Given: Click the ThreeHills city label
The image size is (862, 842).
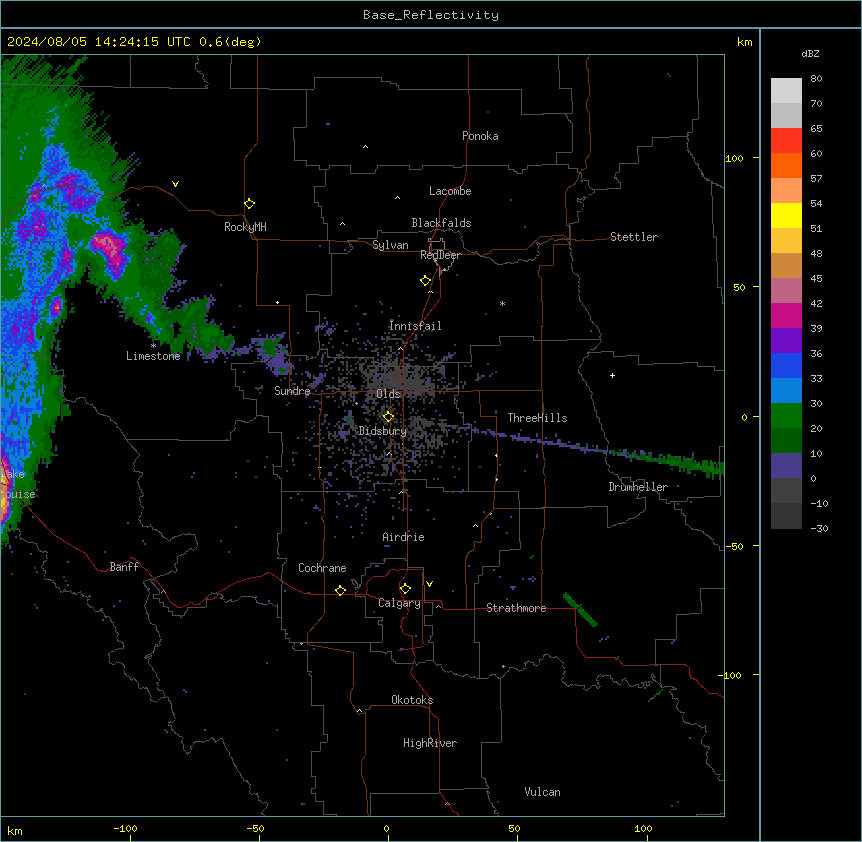Looking at the screenshot, I should [537, 418].
